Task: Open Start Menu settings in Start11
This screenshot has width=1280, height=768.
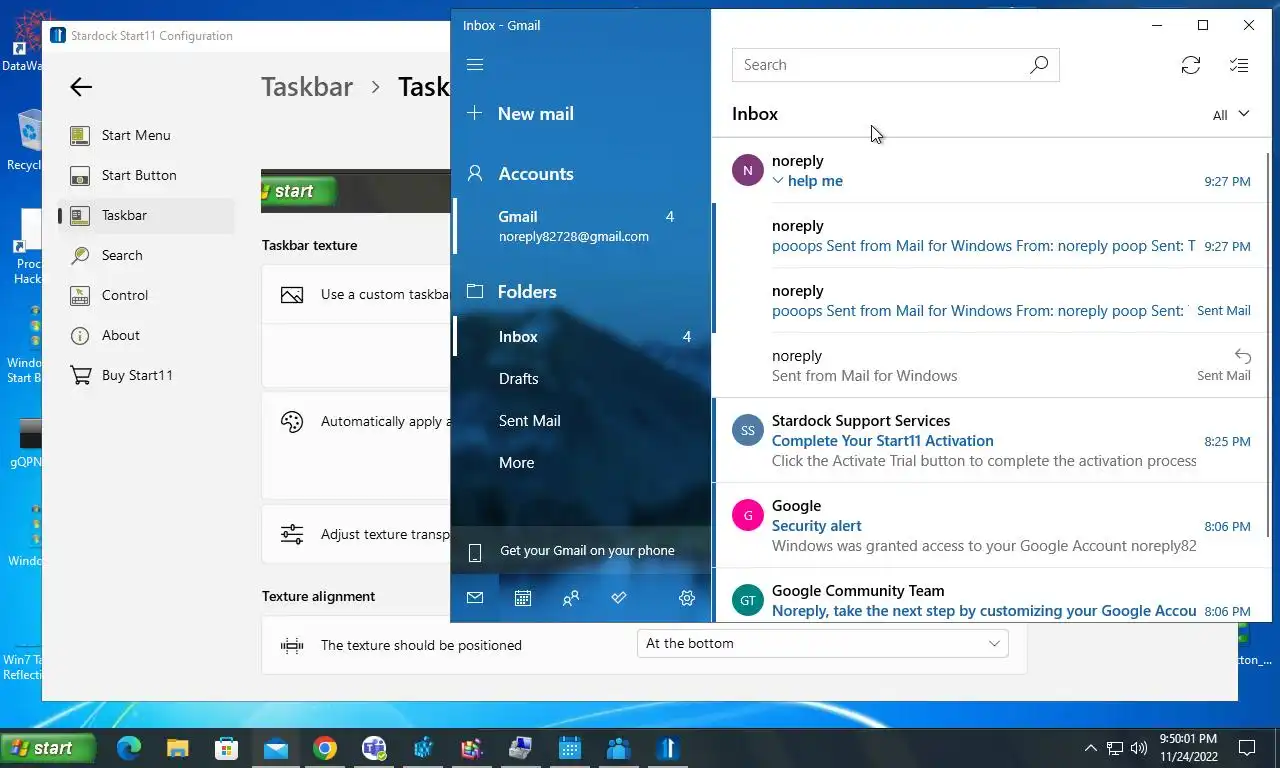Action: pos(147,135)
